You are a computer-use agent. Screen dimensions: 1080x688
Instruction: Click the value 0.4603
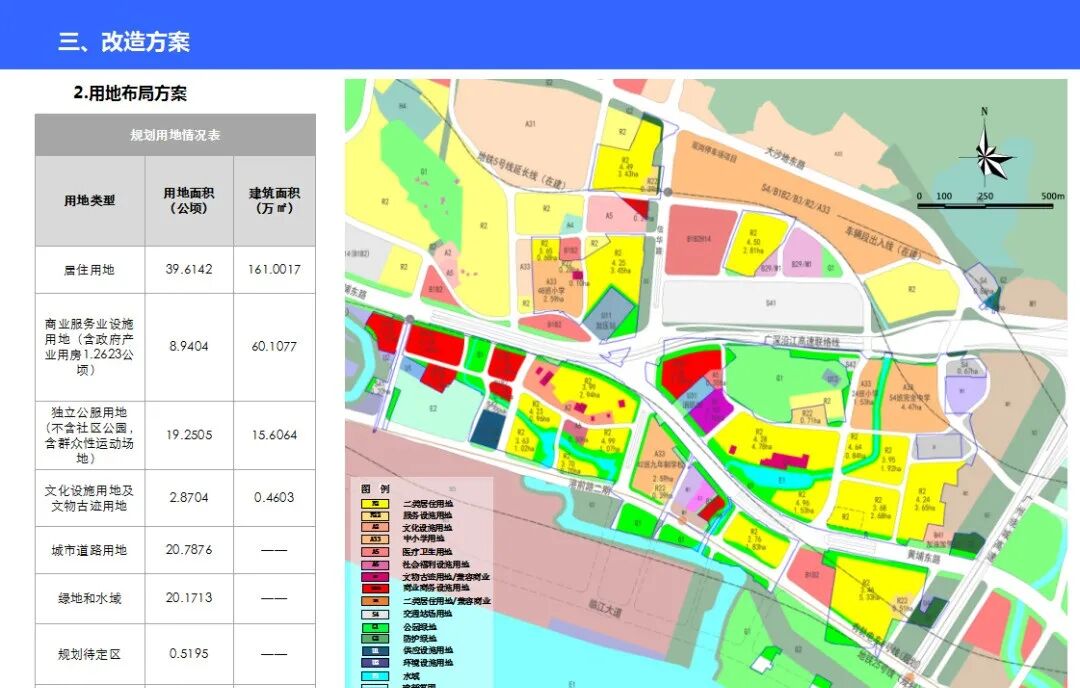click(274, 497)
